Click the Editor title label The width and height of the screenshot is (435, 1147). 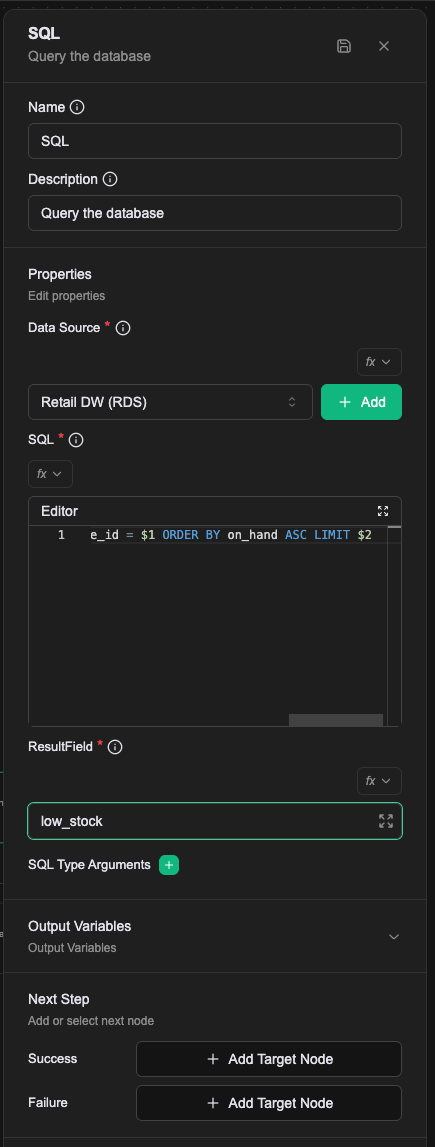coord(59,511)
